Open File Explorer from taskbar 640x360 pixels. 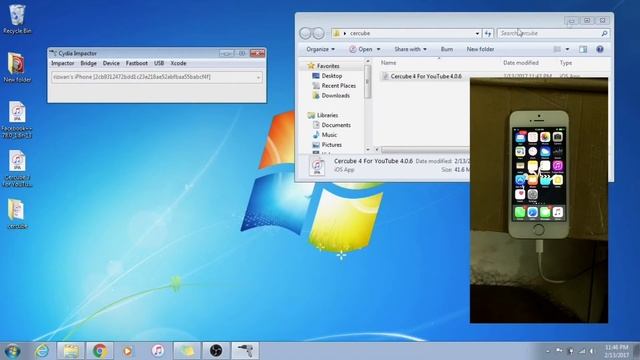(x=71, y=351)
